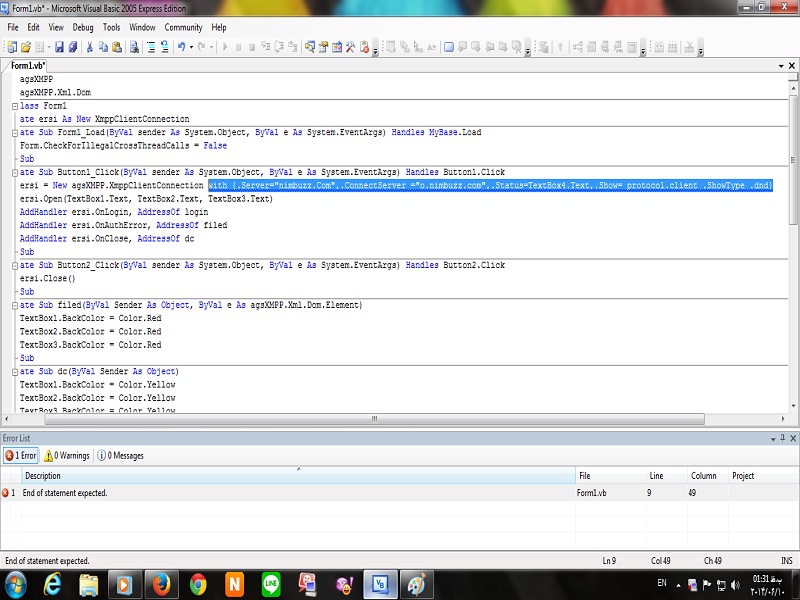Comment out the selected lines icon

point(151,47)
